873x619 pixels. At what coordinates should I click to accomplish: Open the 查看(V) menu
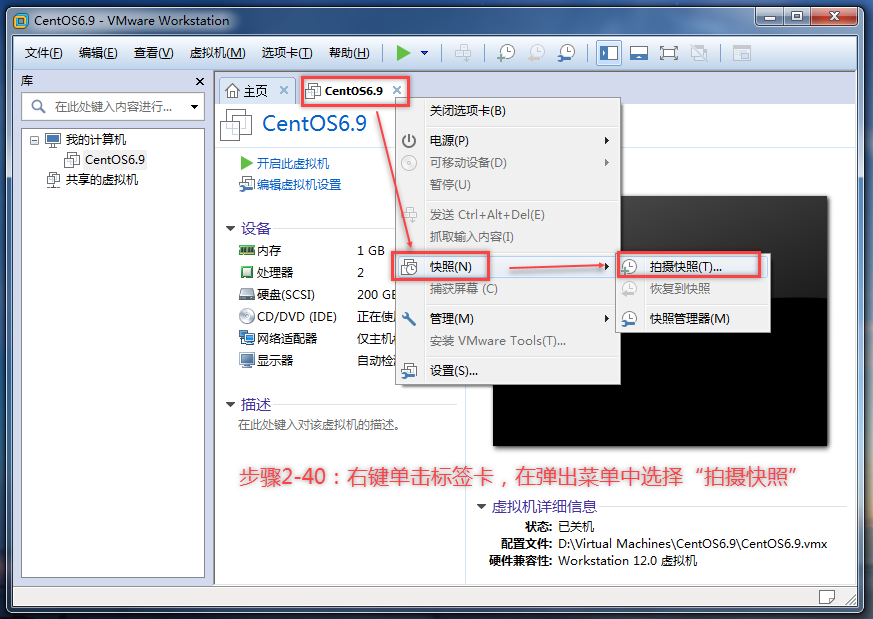154,53
